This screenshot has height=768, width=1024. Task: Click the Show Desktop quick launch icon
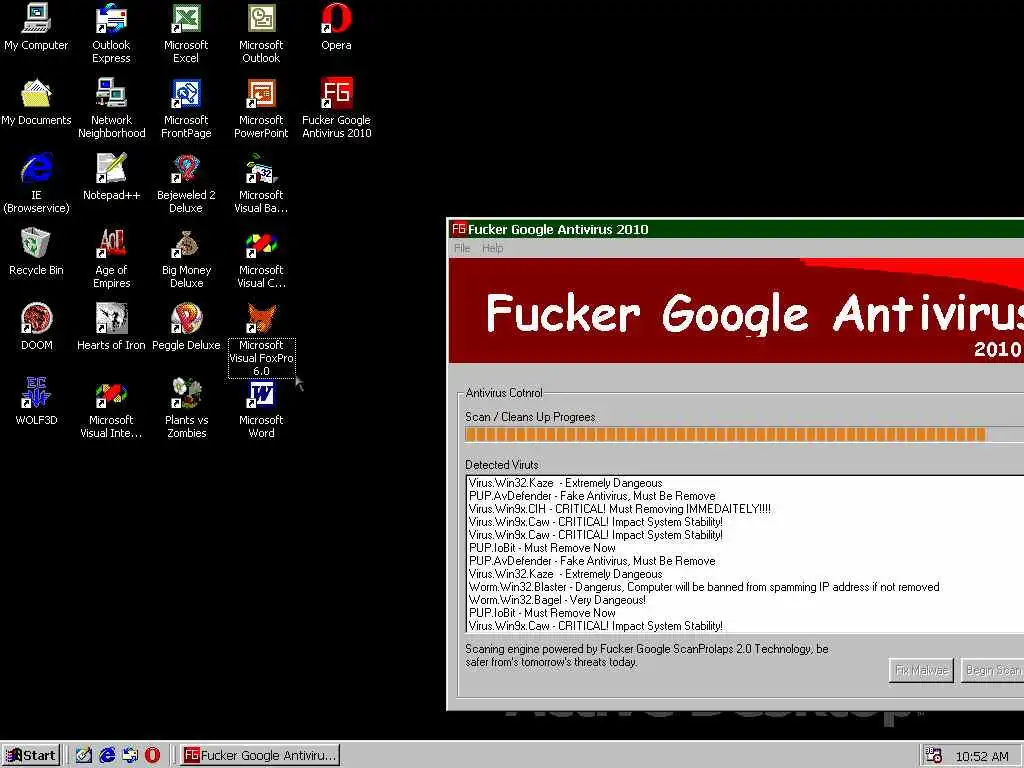[84, 756]
